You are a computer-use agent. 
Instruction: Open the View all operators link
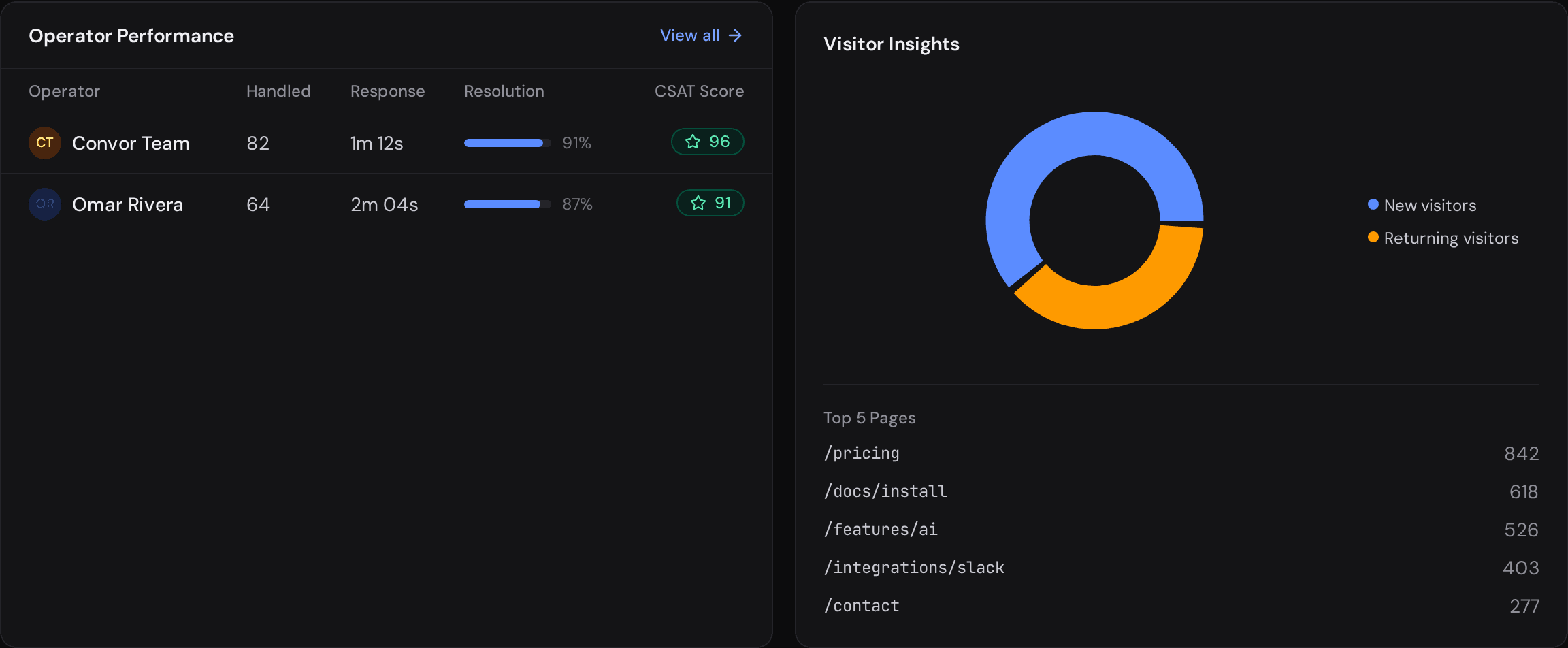(701, 35)
